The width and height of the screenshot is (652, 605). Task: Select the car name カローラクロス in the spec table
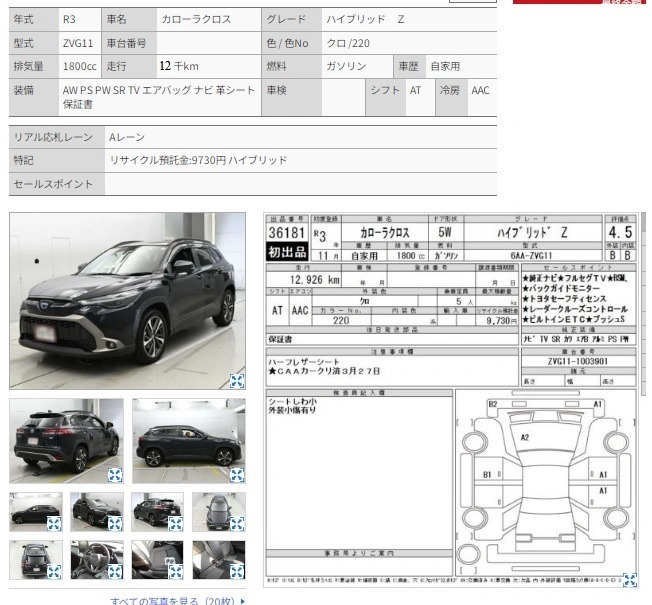pos(196,19)
